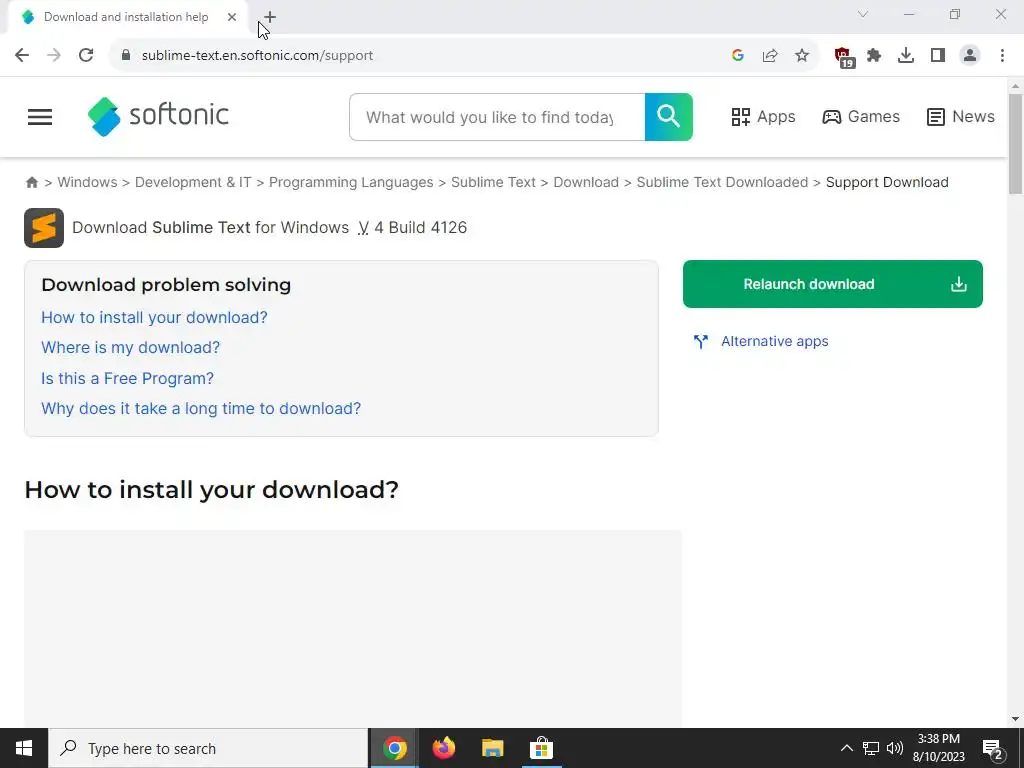Open the notification center icon
1024x768 pixels.
(993, 749)
